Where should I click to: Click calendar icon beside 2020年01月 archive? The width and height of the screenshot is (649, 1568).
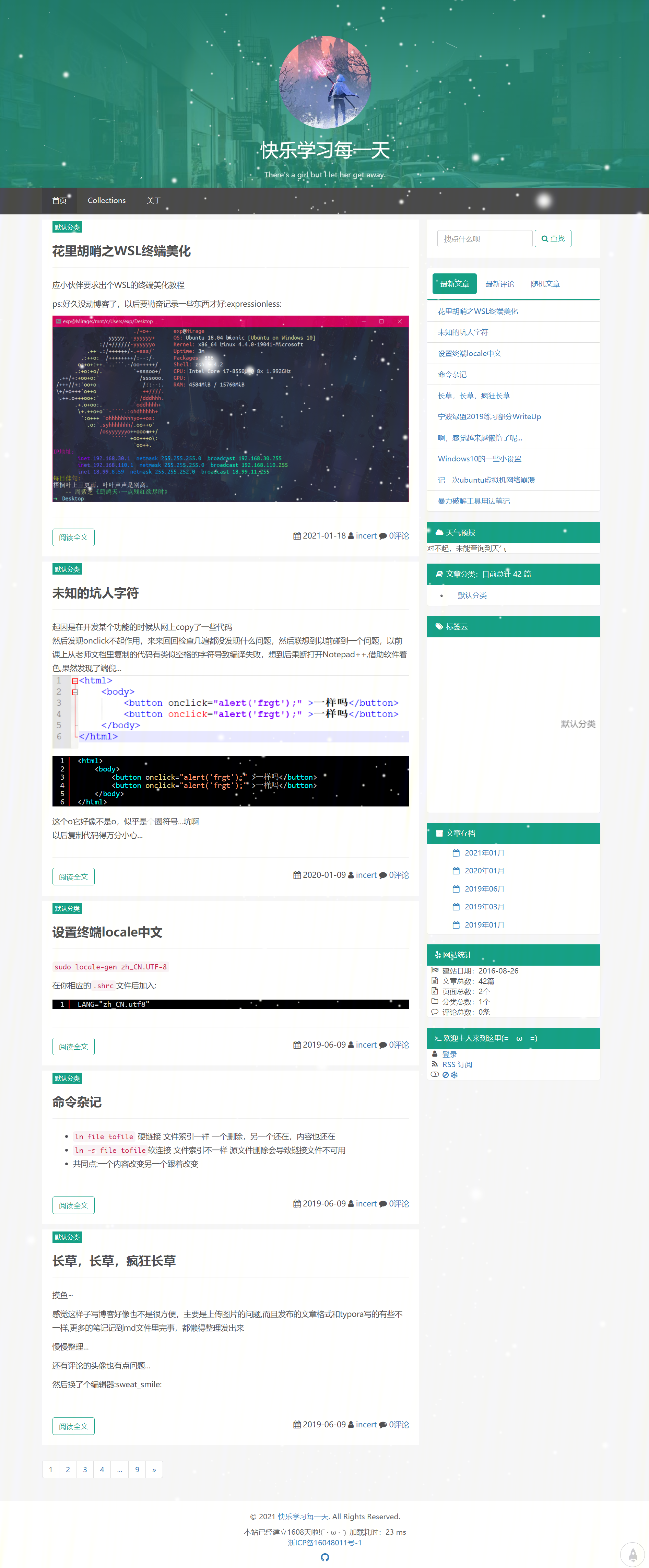coord(456,870)
